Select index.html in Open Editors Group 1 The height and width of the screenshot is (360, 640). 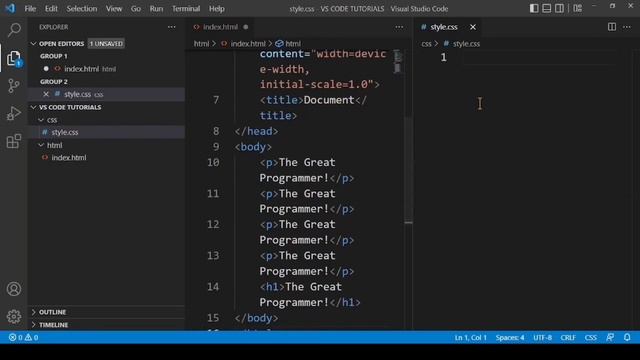(x=106, y=69)
